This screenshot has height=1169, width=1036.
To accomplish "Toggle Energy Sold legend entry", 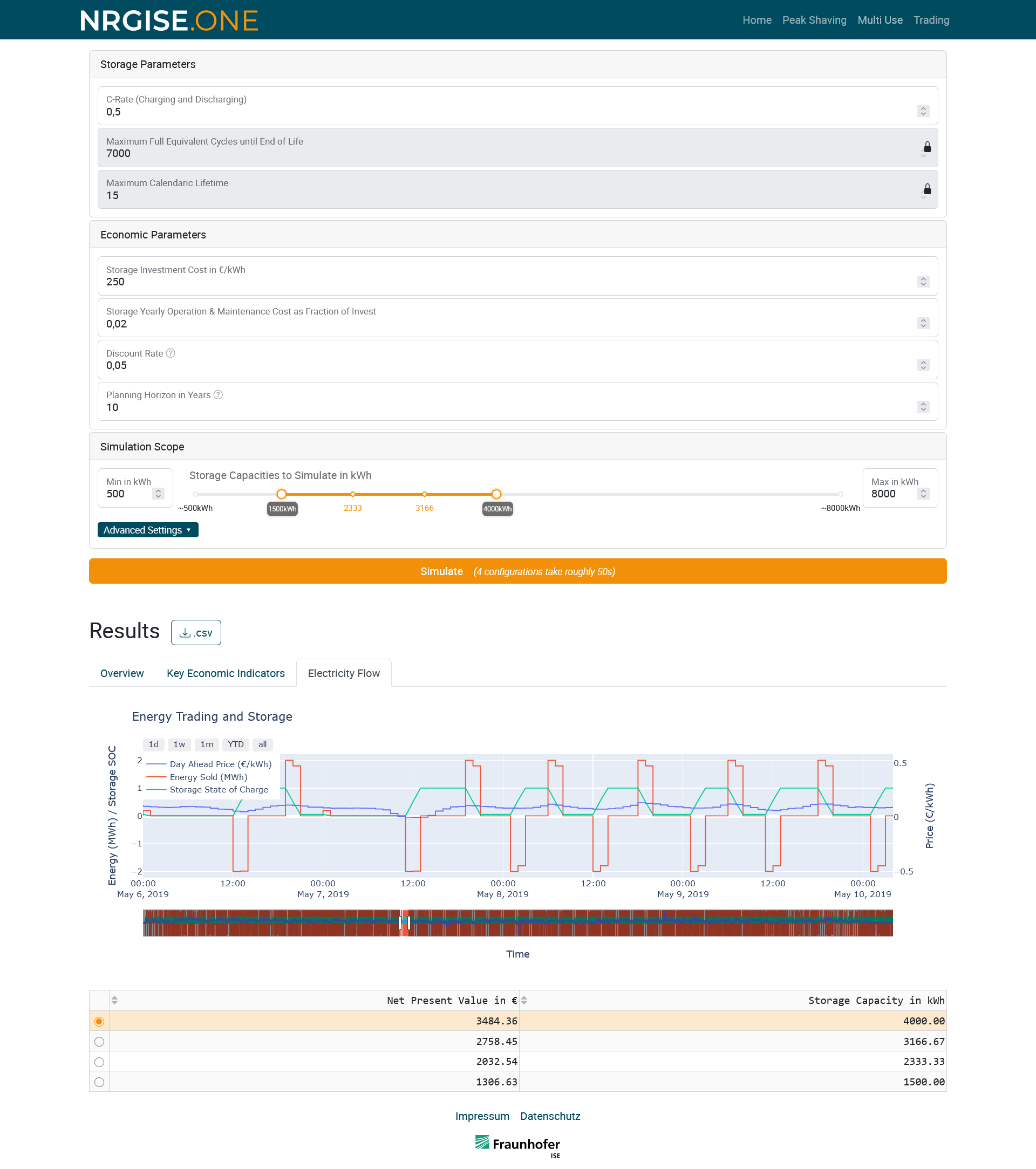I will [x=197, y=777].
